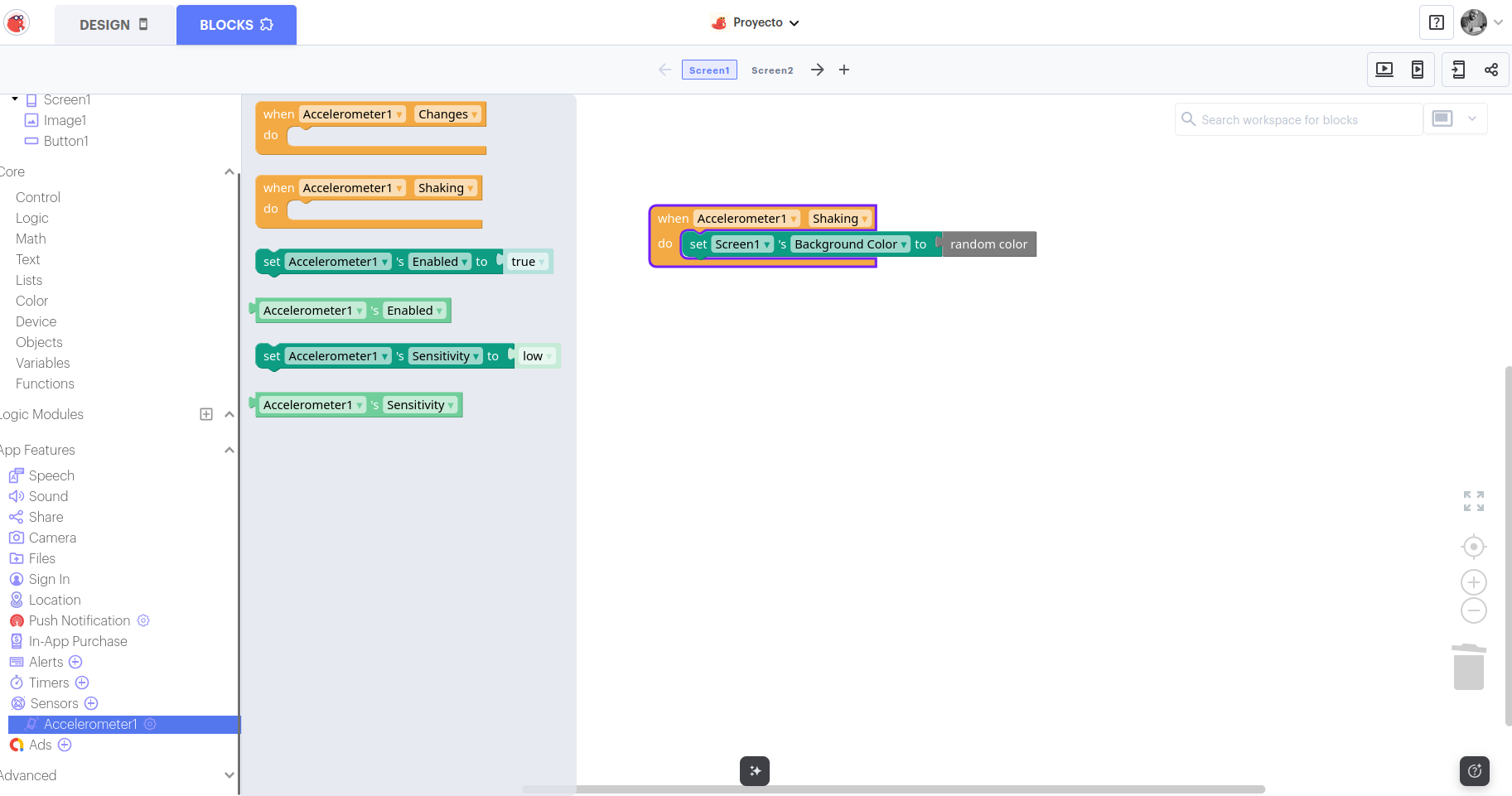Switch to the DESIGN tab
This screenshot has width=1512, height=796.
tap(114, 25)
